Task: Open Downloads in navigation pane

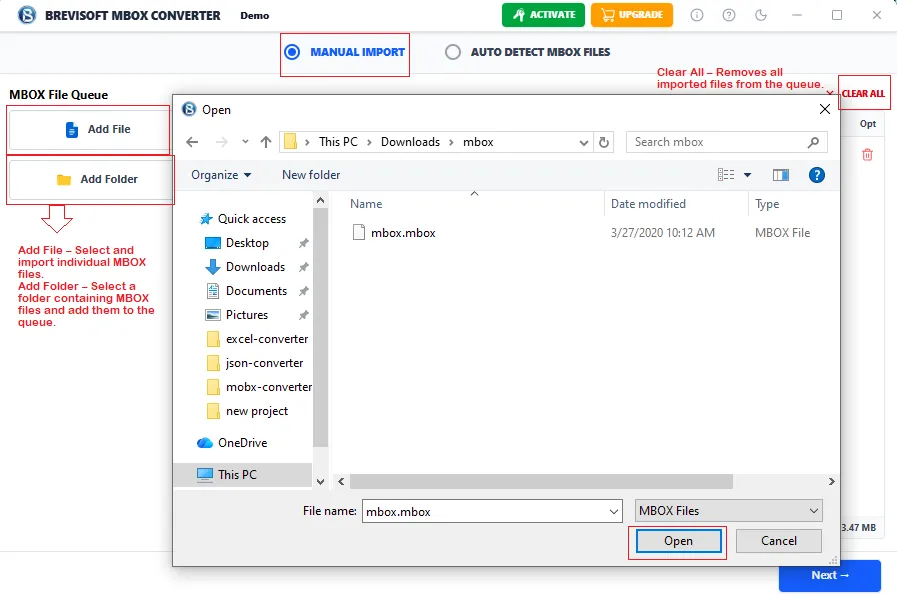Action: click(x=244, y=267)
